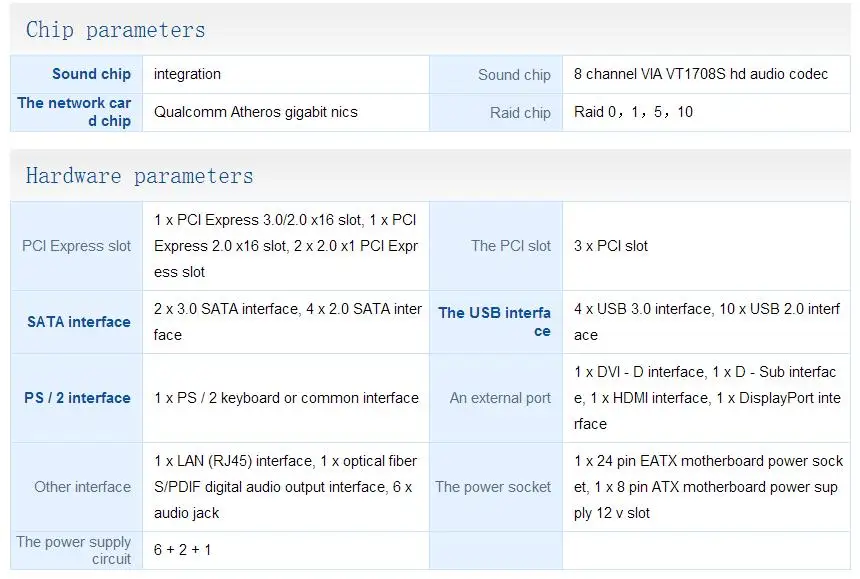
Task: Click the '3 x PCI slot' value
Action: click(612, 246)
